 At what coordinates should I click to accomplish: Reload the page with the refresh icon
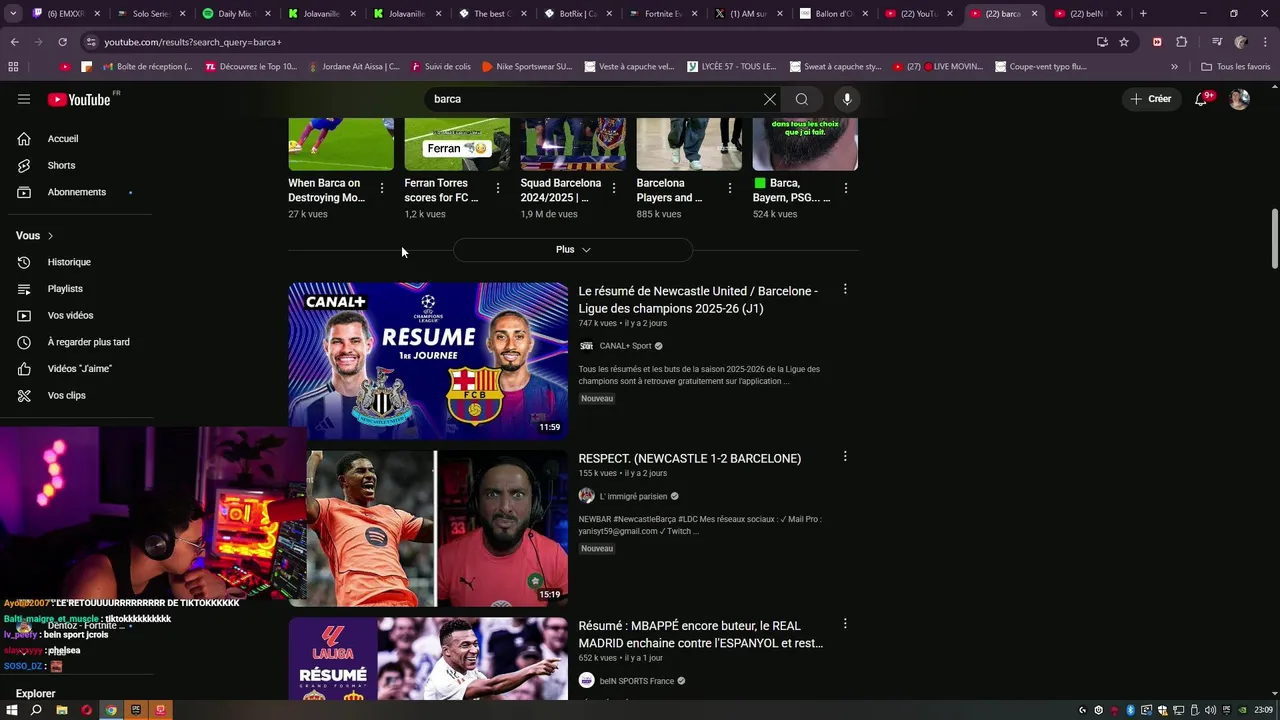click(x=62, y=42)
